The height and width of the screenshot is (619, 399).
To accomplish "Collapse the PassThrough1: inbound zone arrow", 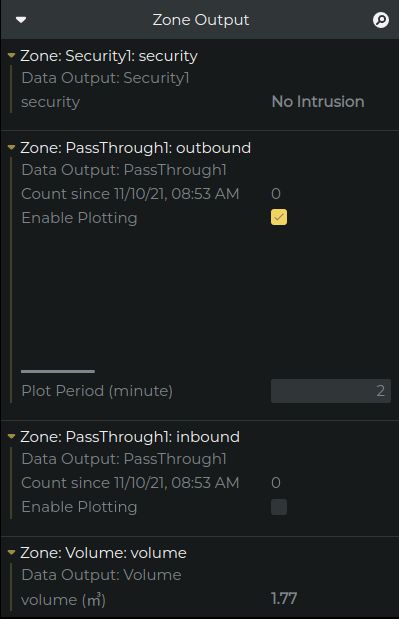I will (x=11, y=437).
